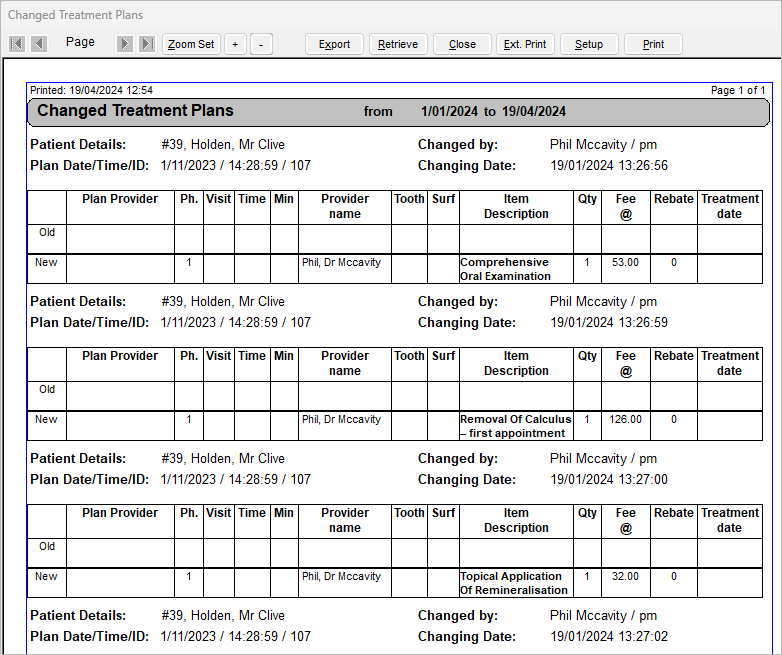Go to the first page
782x655 pixels.
coord(17,44)
